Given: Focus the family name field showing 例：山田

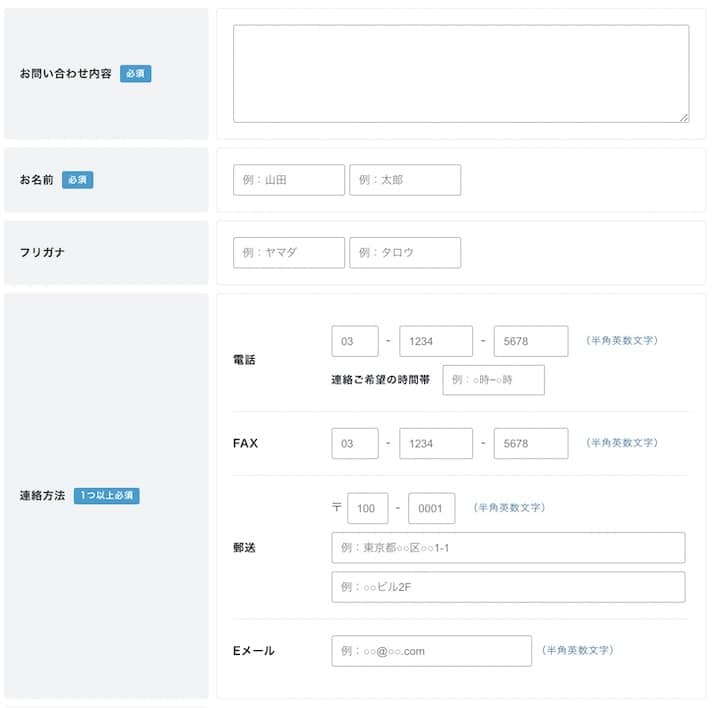Looking at the screenshot, I should [x=288, y=180].
